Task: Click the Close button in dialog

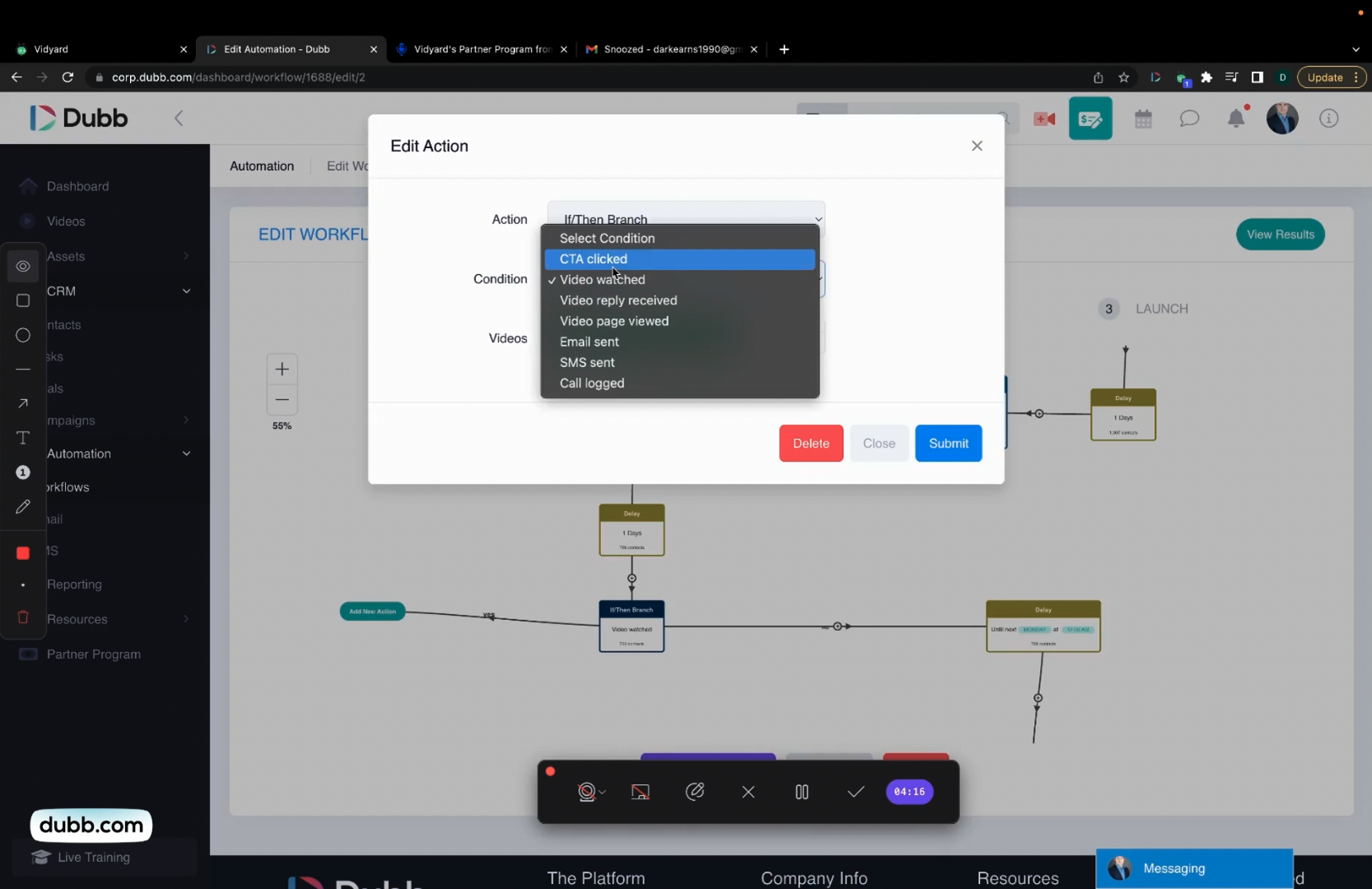Action: (x=879, y=443)
